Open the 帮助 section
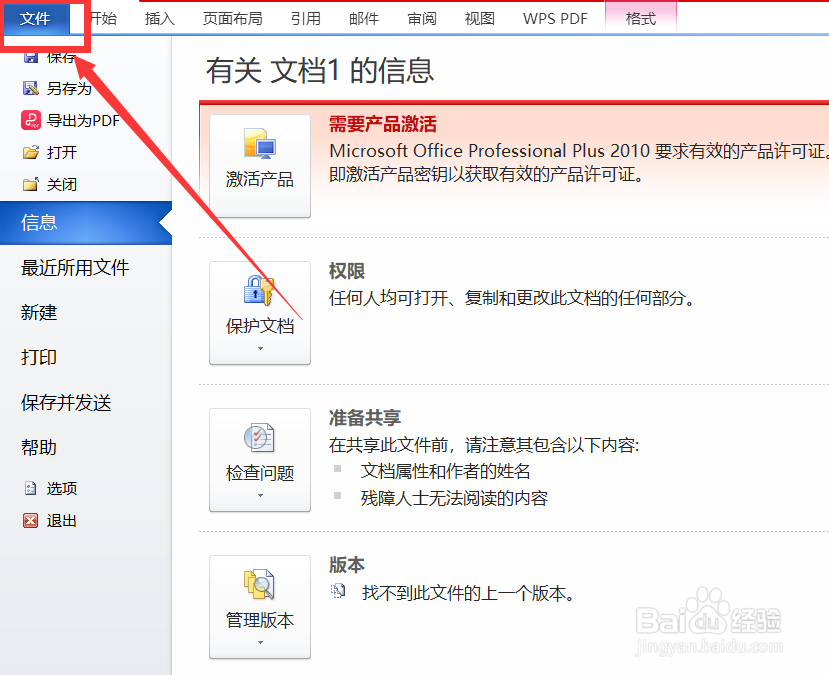Viewport: 829px width, 675px height. tap(39, 448)
